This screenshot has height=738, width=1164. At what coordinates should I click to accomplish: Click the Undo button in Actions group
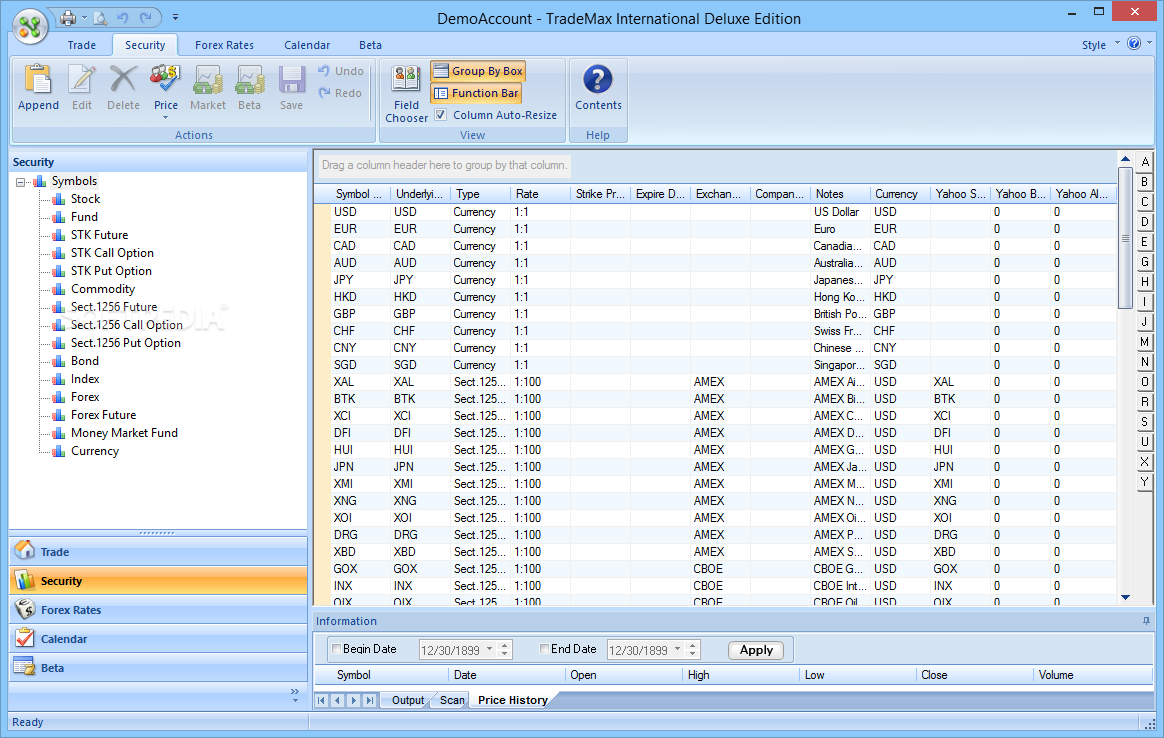click(341, 71)
